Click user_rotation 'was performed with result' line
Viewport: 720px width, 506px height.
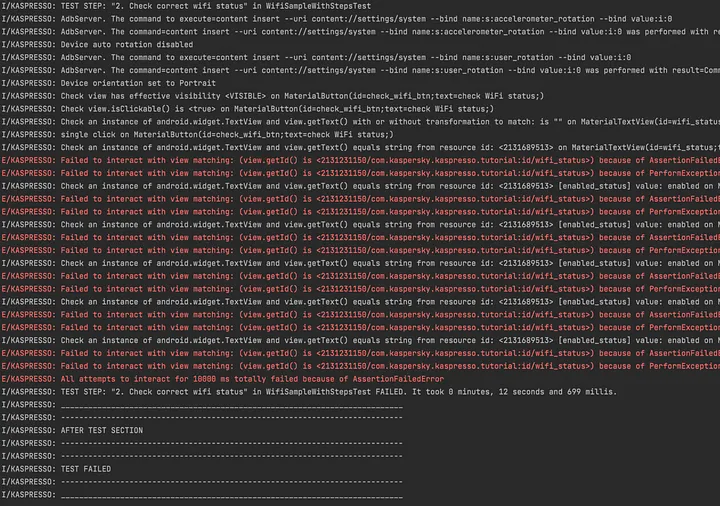pos(360,70)
